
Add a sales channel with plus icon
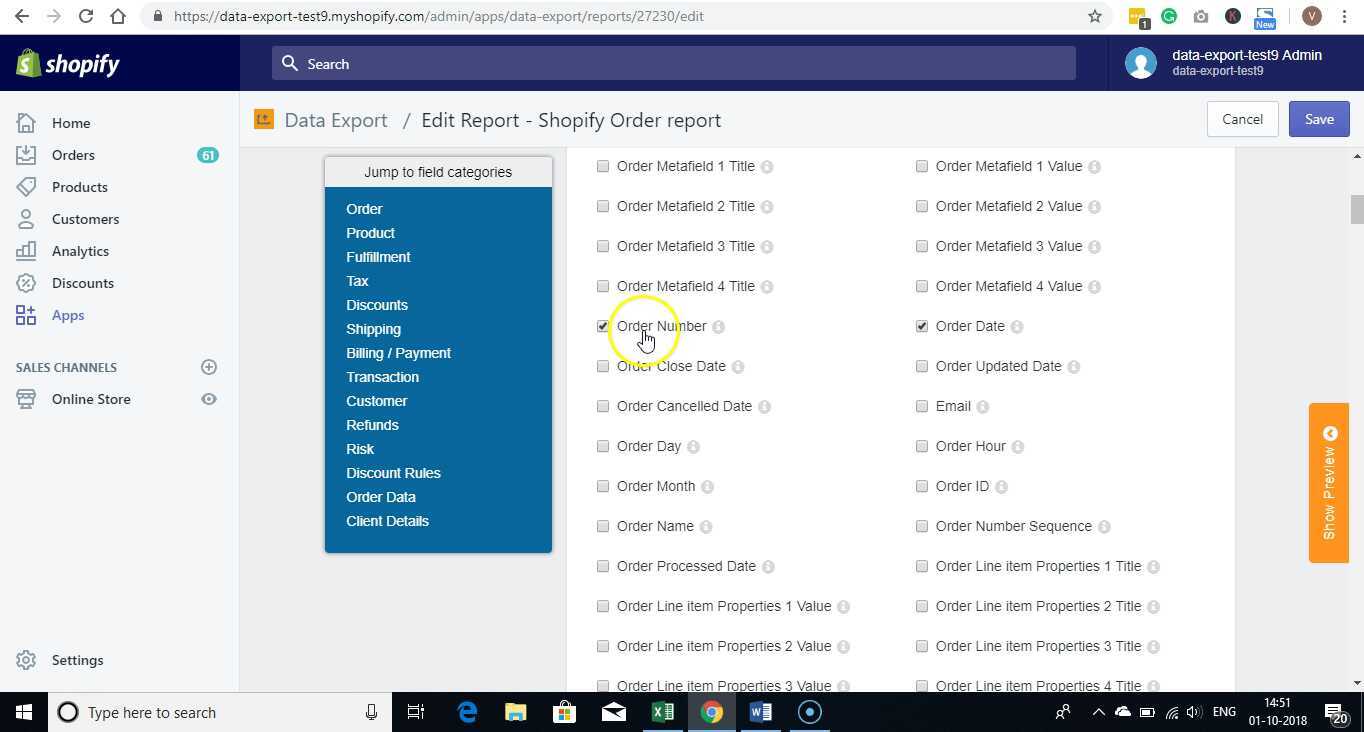[x=209, y=367]
